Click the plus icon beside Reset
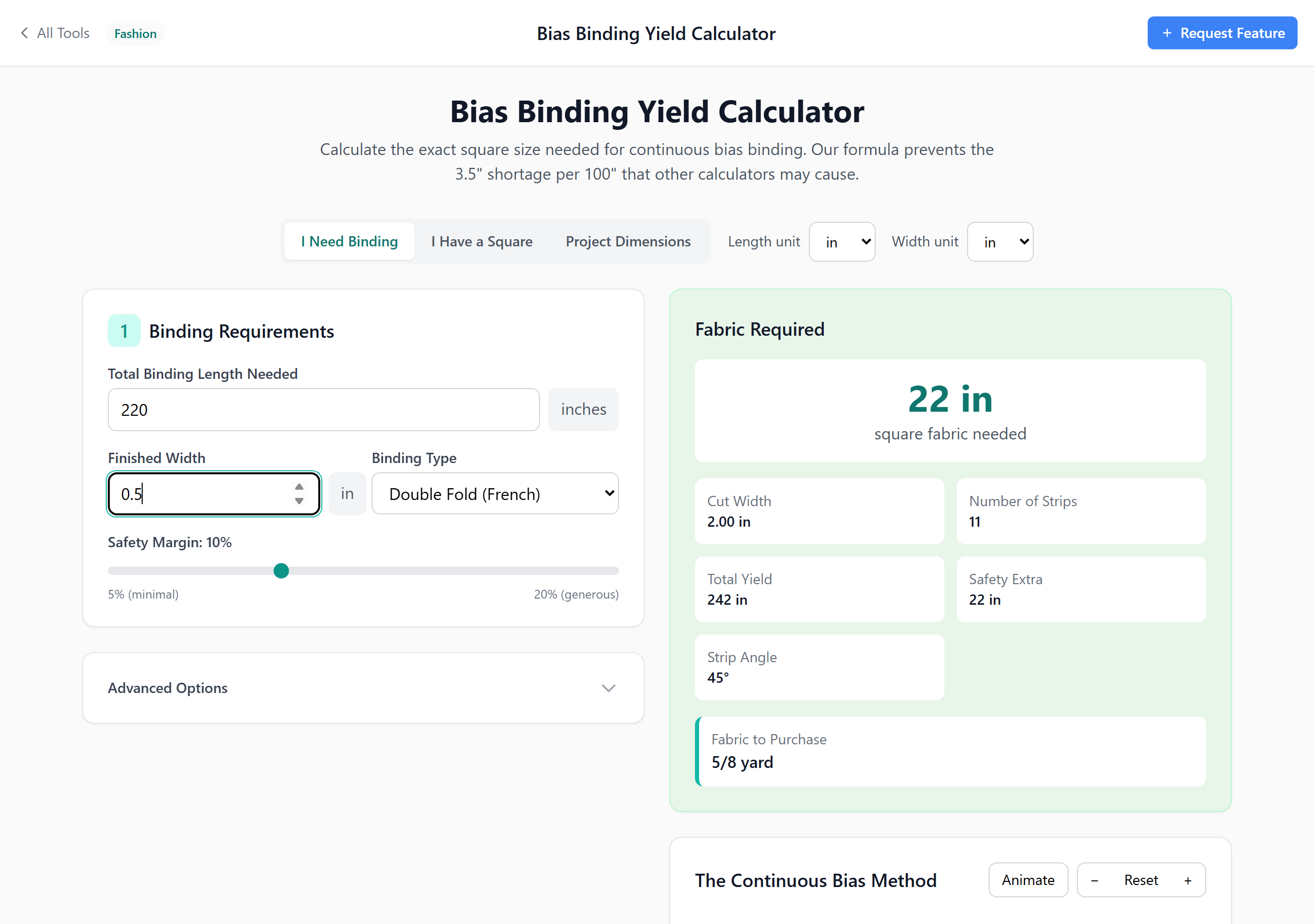 pos(1188,880)
